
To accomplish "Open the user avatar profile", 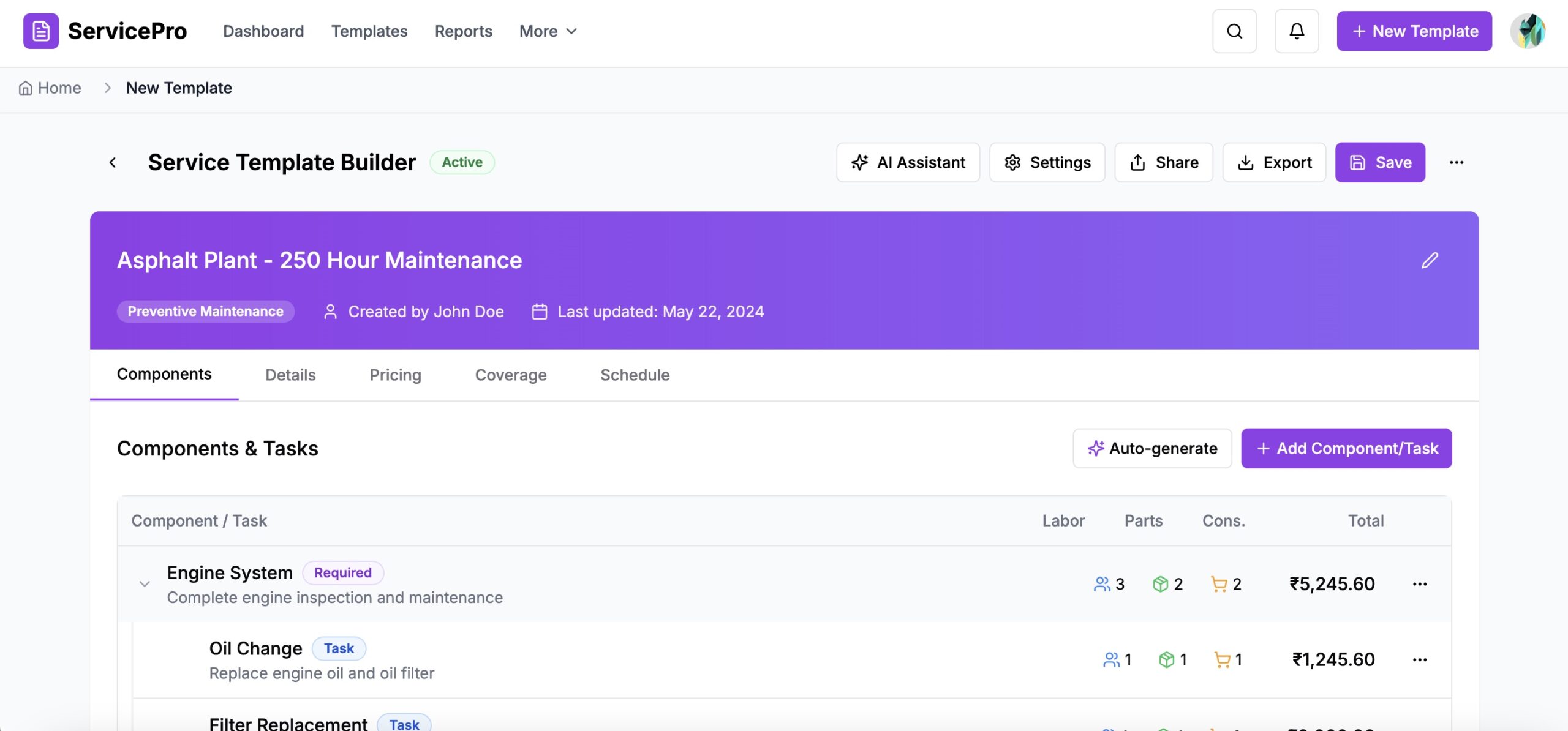I will click(1528, 31).
